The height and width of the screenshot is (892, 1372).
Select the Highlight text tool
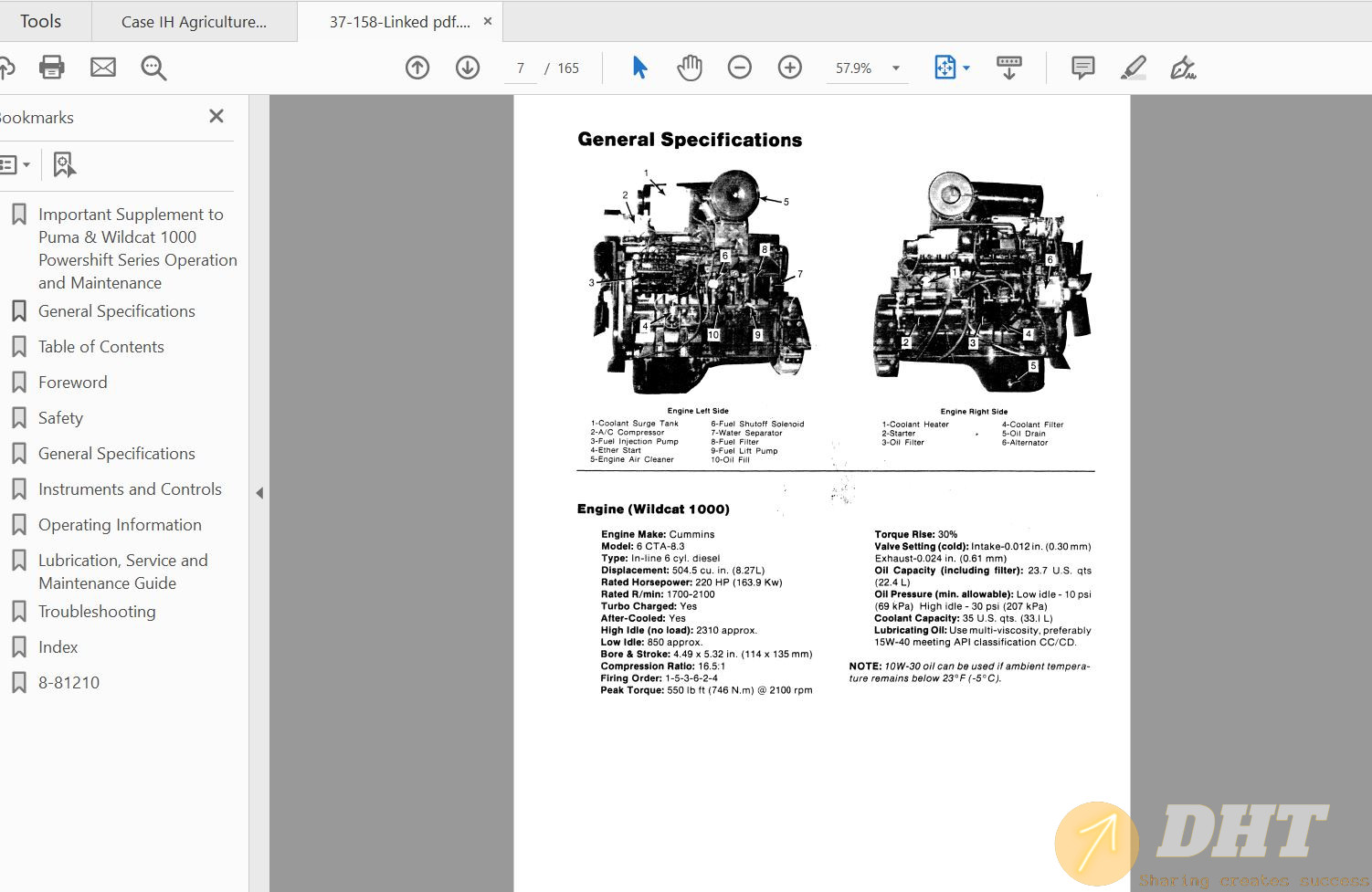click(1134, 68)
